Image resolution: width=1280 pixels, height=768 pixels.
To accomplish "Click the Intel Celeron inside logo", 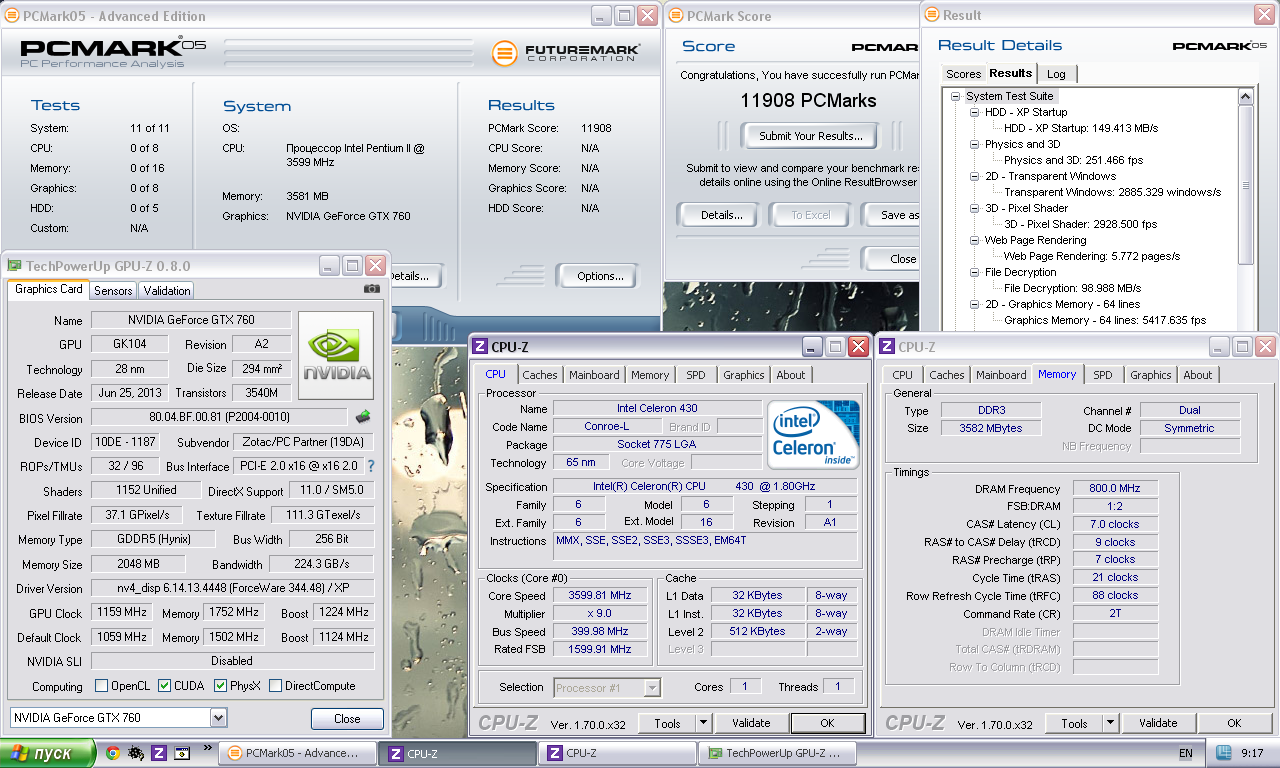I will 813,435.
